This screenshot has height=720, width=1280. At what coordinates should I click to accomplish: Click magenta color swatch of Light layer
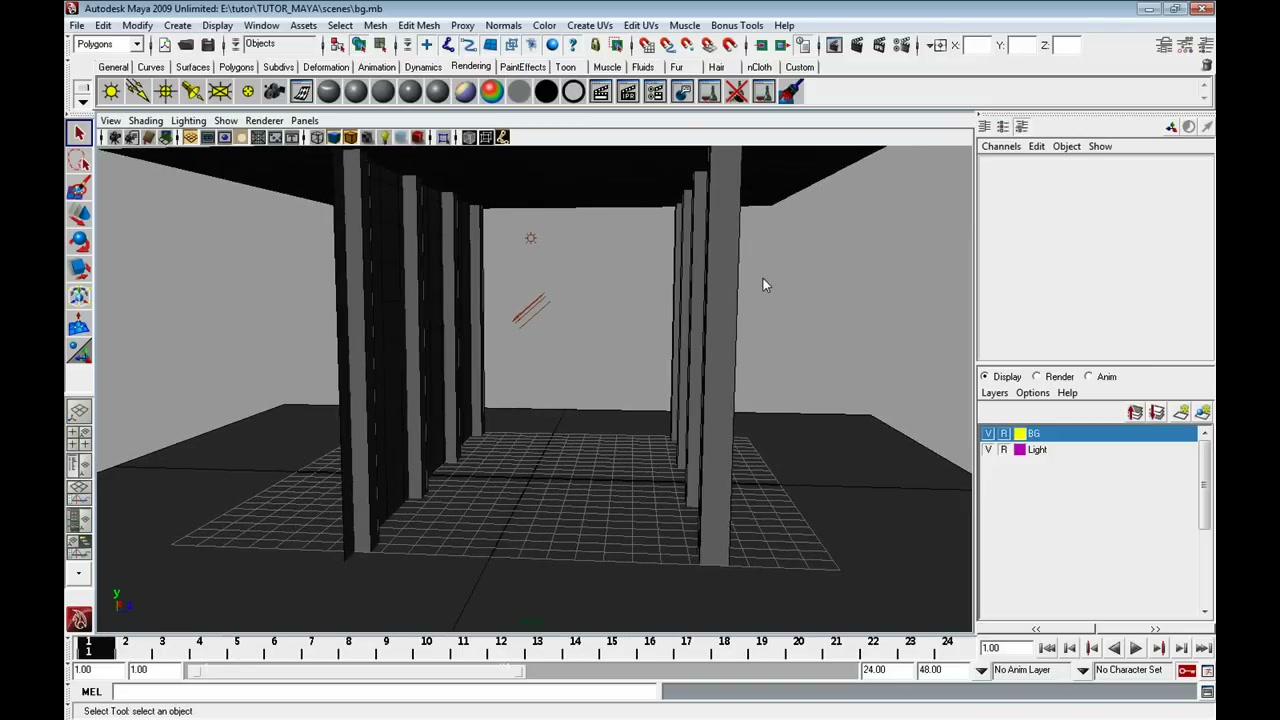(1019, 450)
